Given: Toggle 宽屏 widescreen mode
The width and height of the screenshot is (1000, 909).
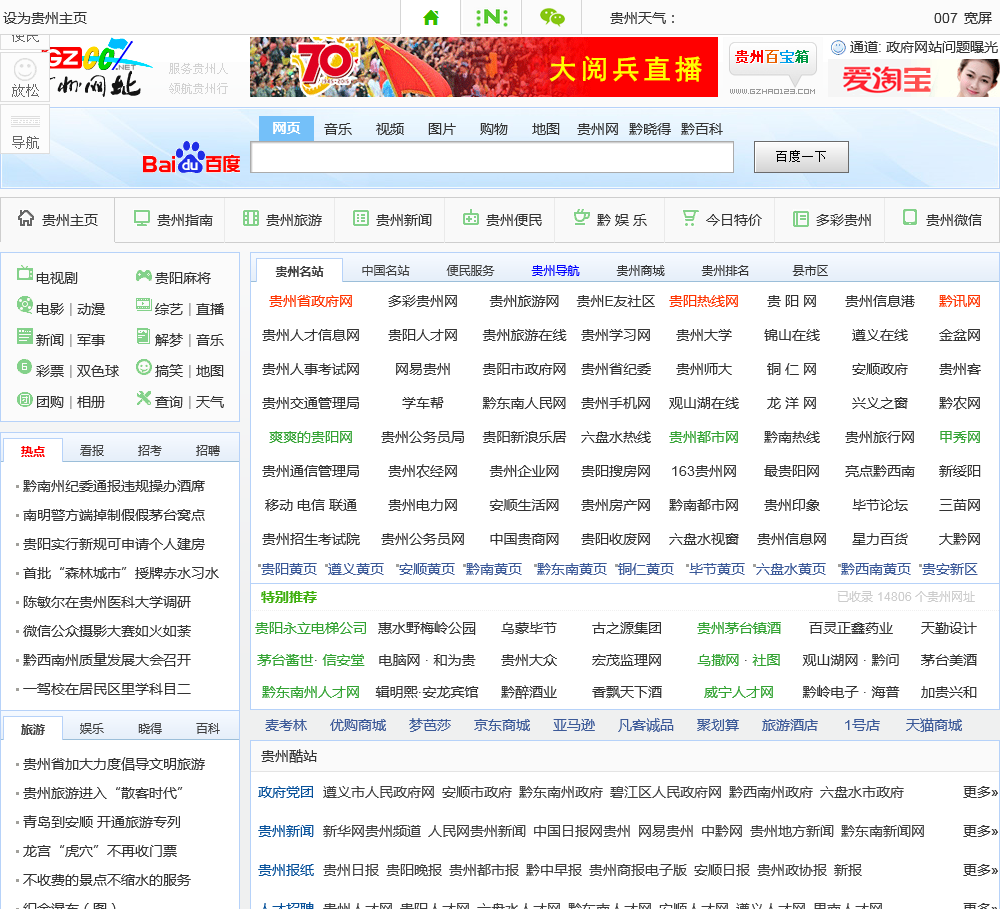Looking at the screenshot, I should tap(977, 18).
